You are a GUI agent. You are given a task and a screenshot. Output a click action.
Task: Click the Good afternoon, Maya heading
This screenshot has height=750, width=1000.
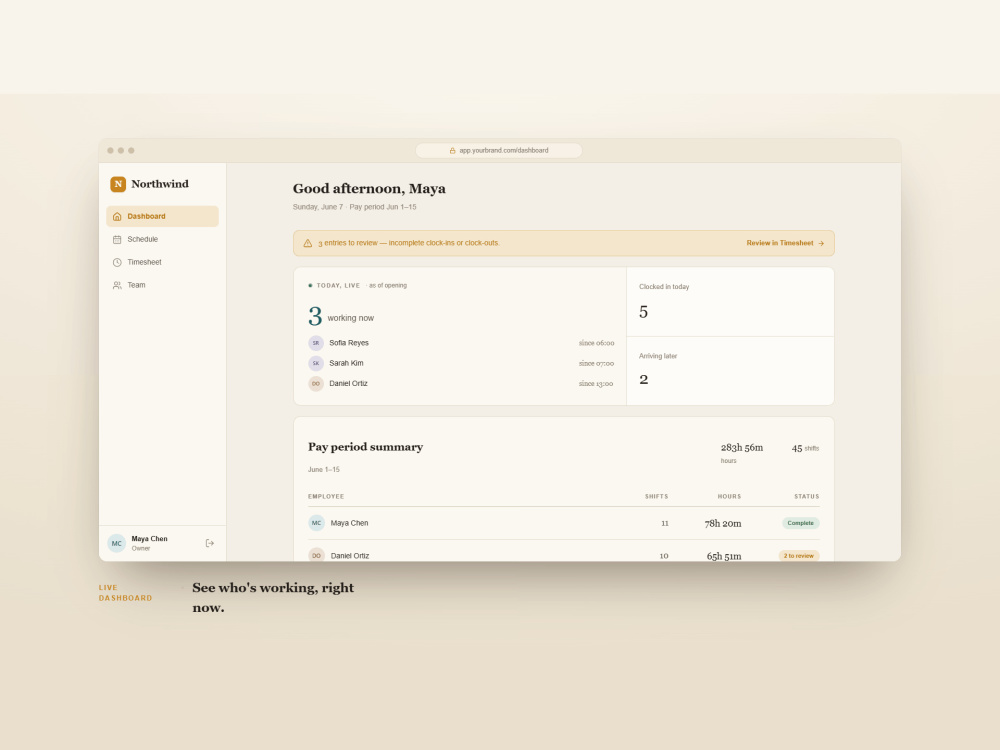[x=369, y=189]
